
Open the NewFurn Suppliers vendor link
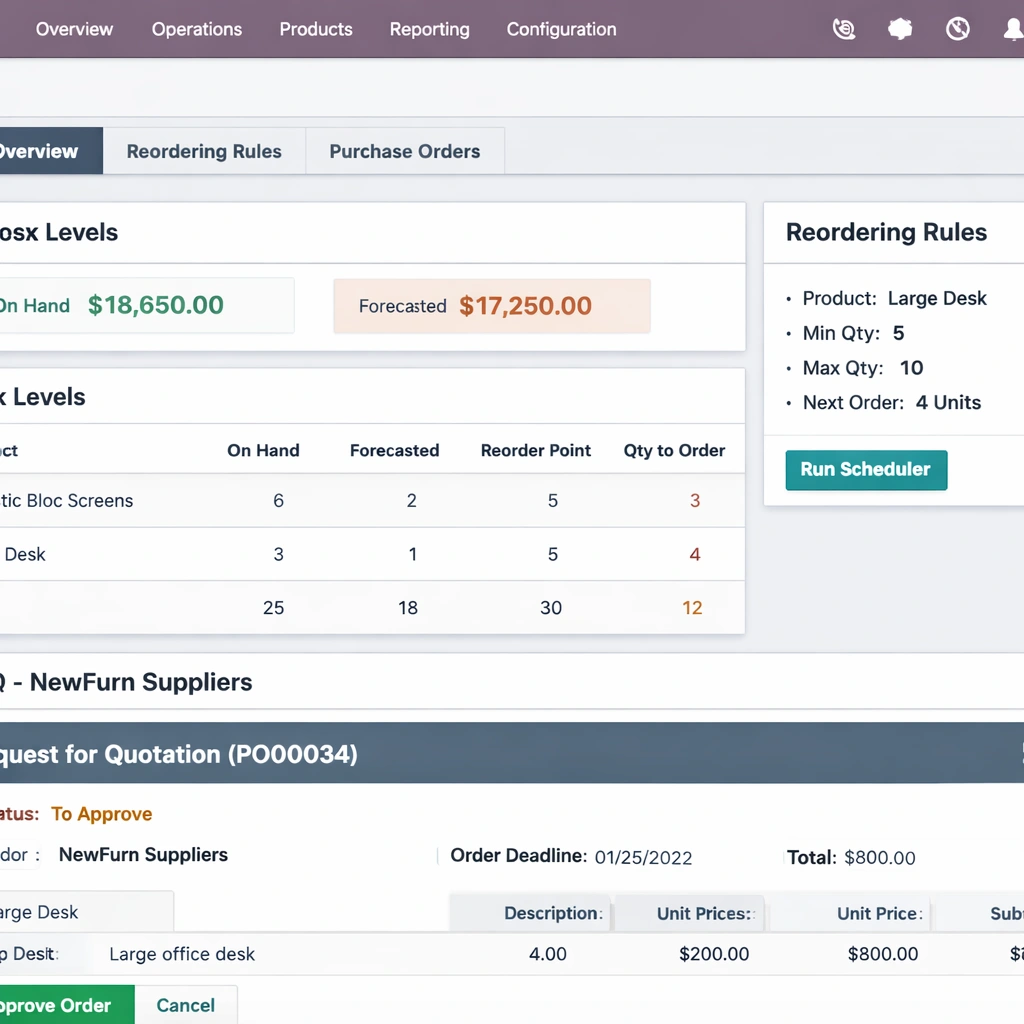click(x=143, y=855)
